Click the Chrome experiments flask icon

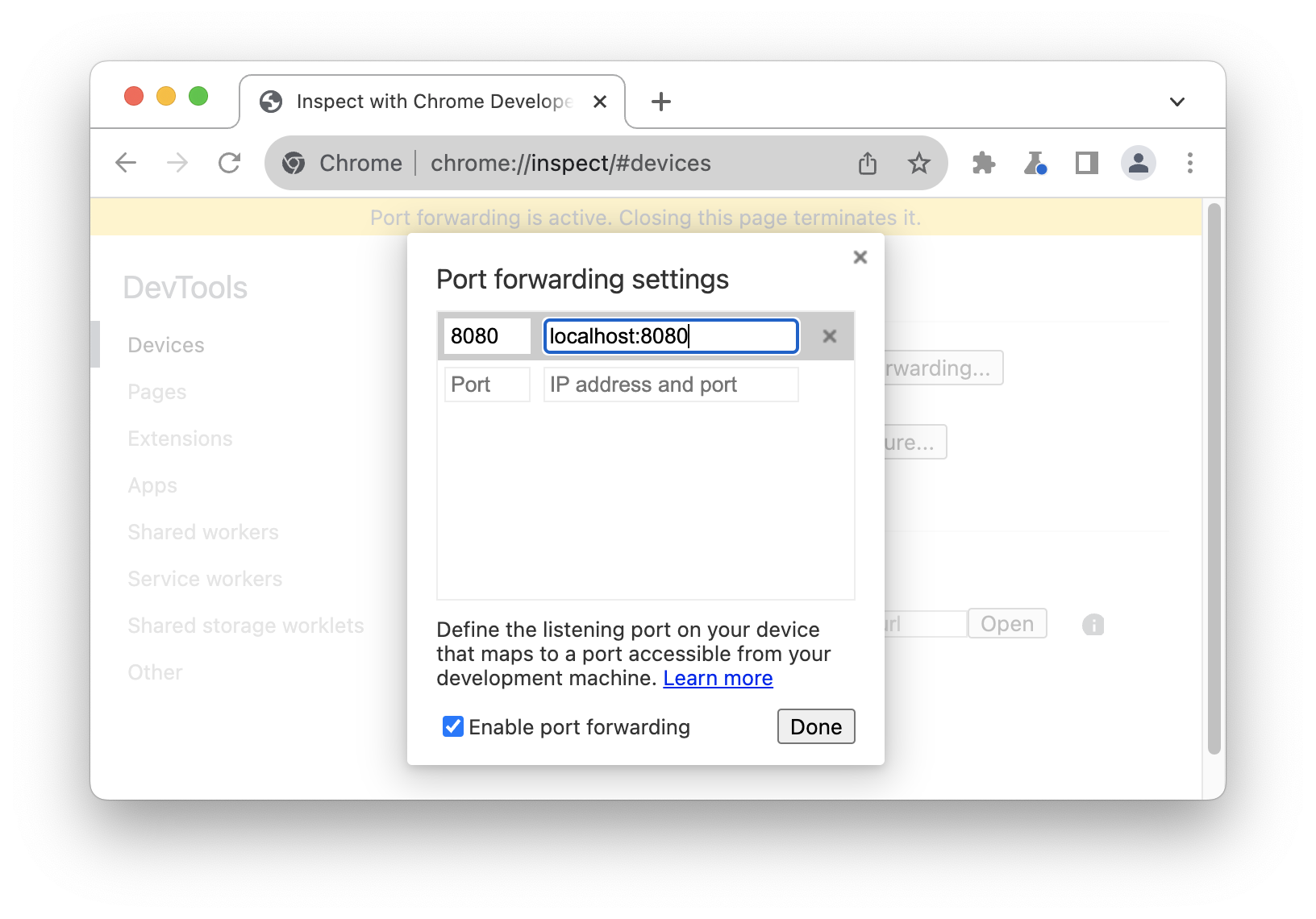(1035, 163)
